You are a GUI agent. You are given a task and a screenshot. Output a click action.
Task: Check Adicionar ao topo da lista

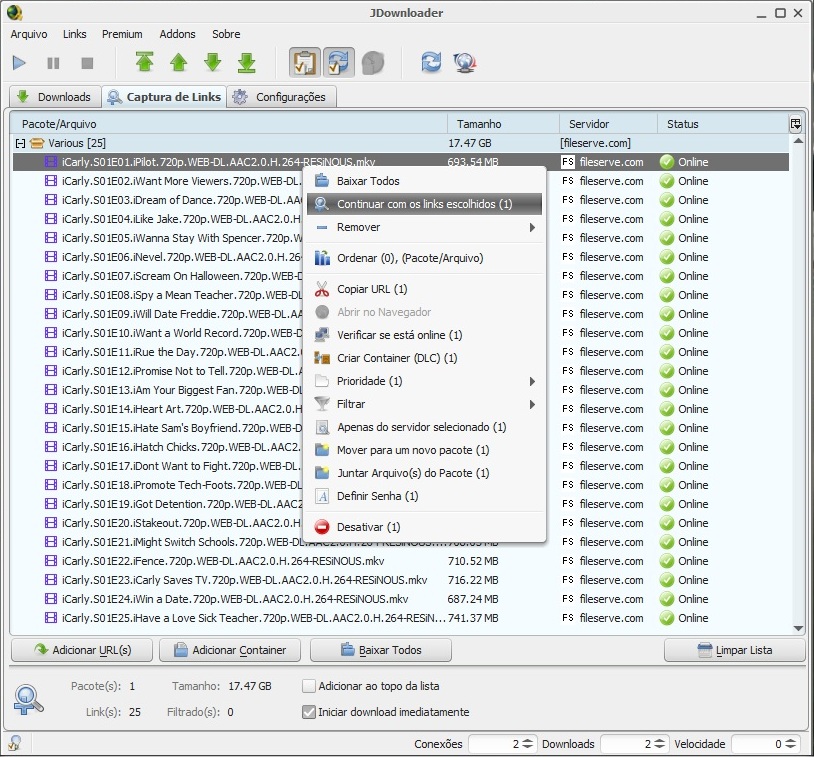point(309,686)
